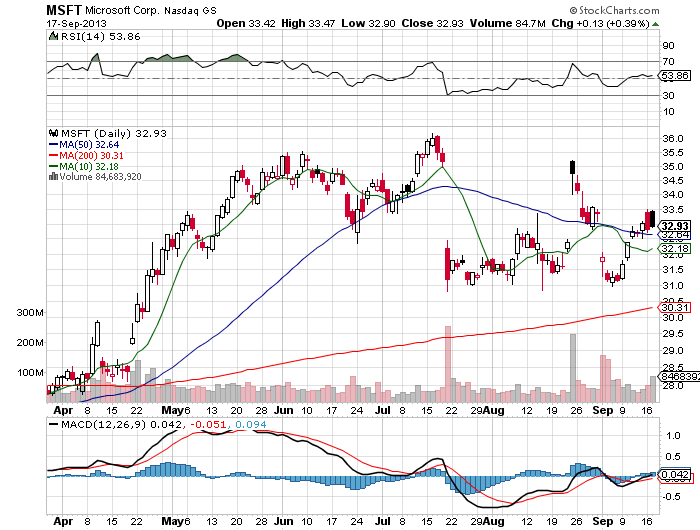
Task: Click the volume axis label '300M'
Action: pos(30,313)
